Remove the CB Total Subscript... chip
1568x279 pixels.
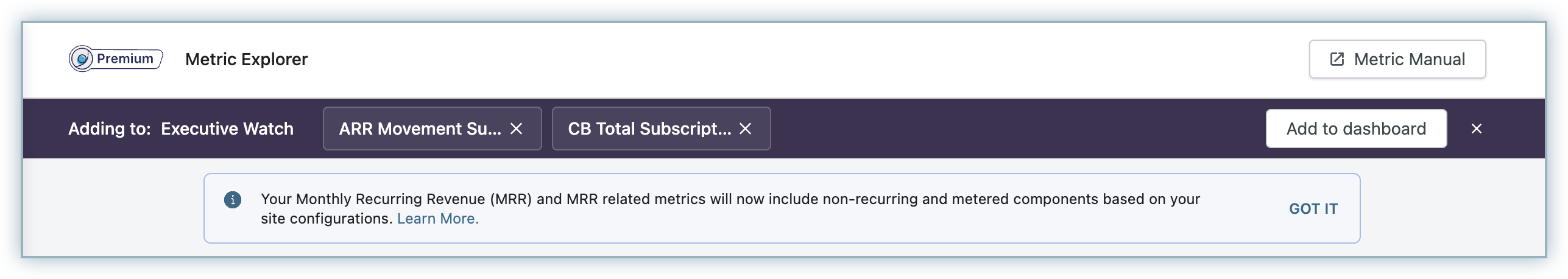tap(746, 129)
